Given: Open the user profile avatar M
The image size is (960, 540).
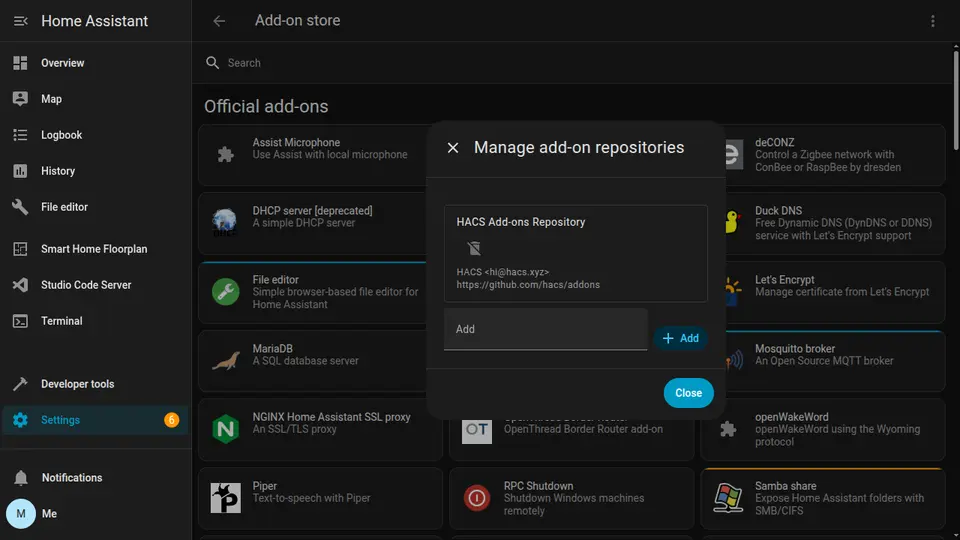Looking at the screenshot, I should [21, 514].
